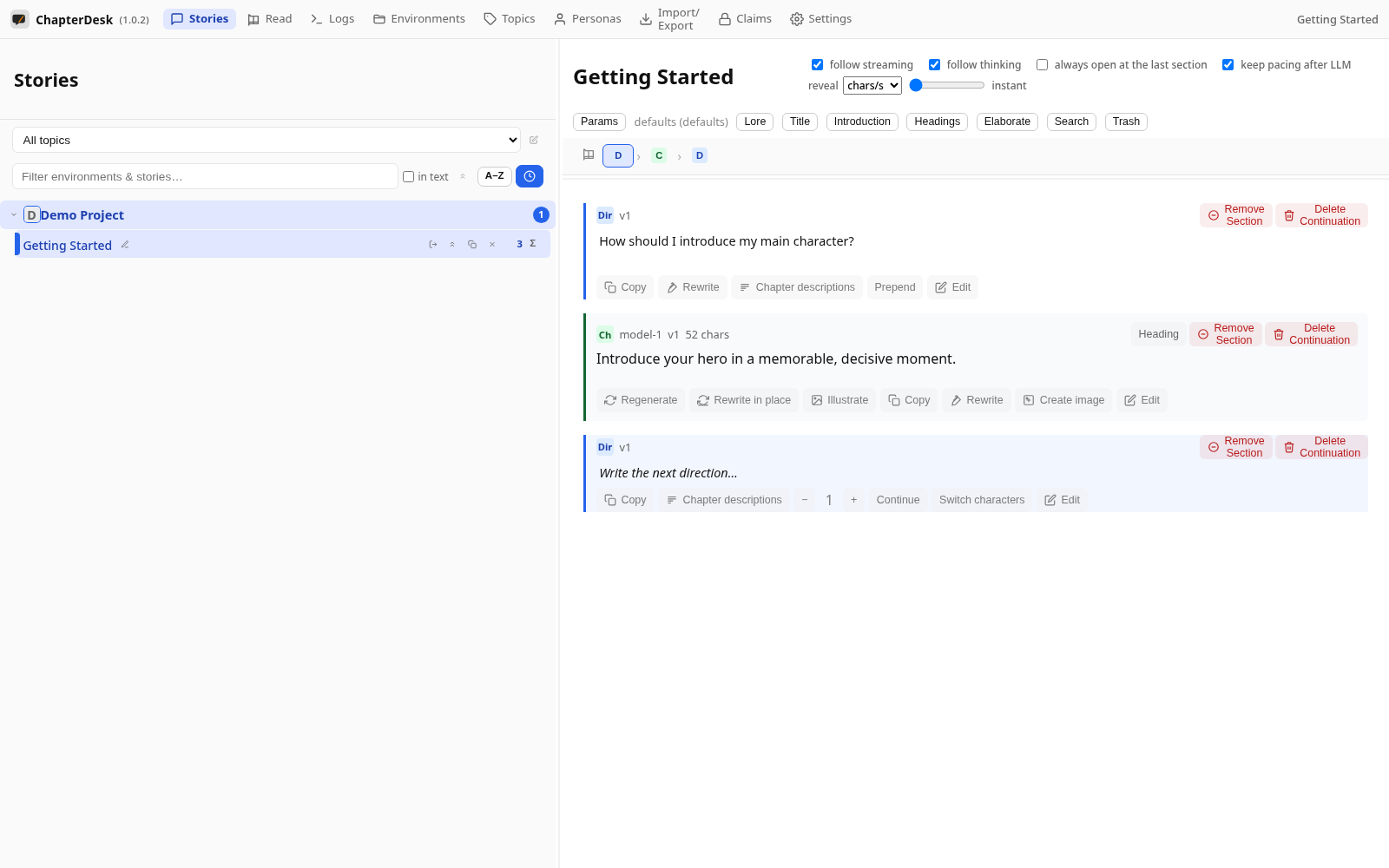The width and height of the screenshot is (1389, 868).
Task: Click the Trash button
Action: tap(1126, 122)
